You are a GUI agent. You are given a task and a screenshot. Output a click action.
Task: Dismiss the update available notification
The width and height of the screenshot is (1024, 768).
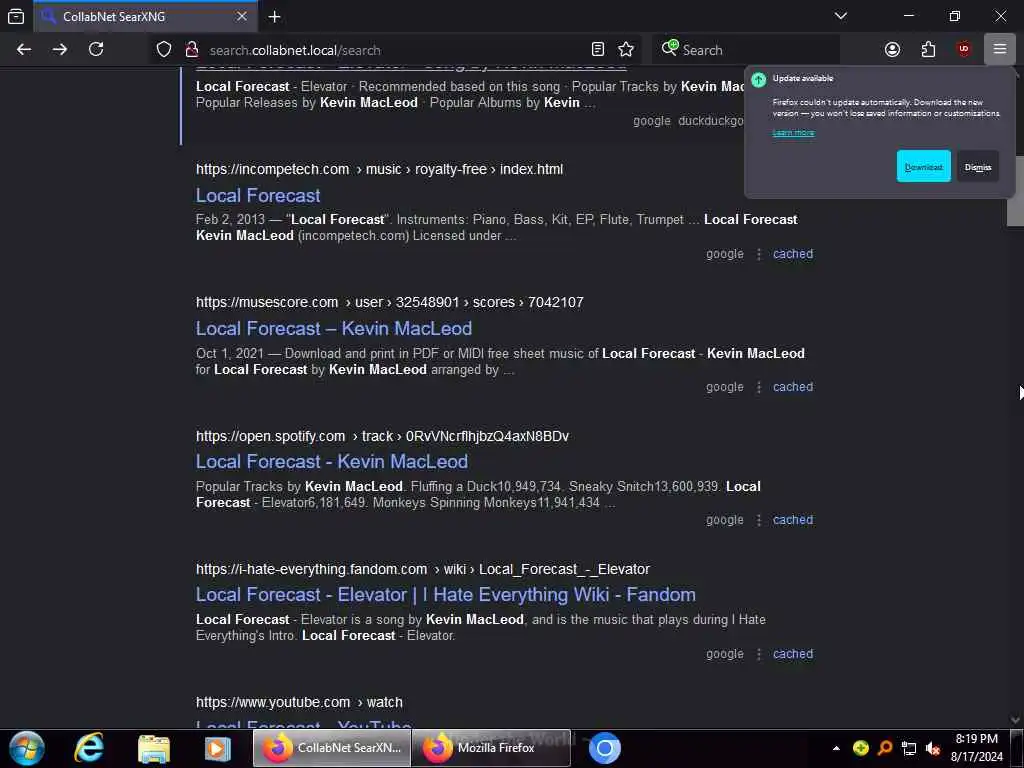coord(978,167)
